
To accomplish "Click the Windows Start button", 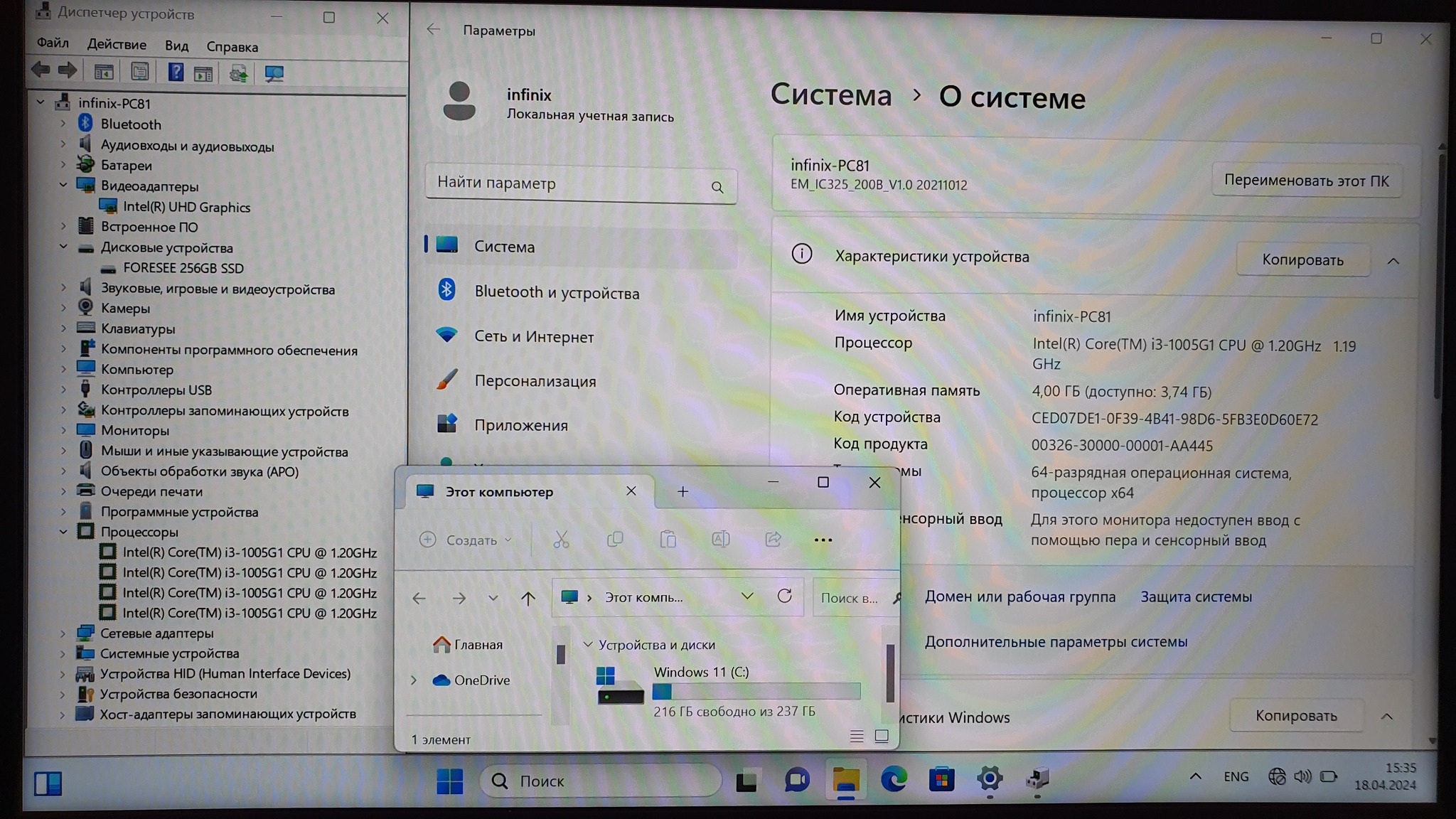I will pos(449,781).
